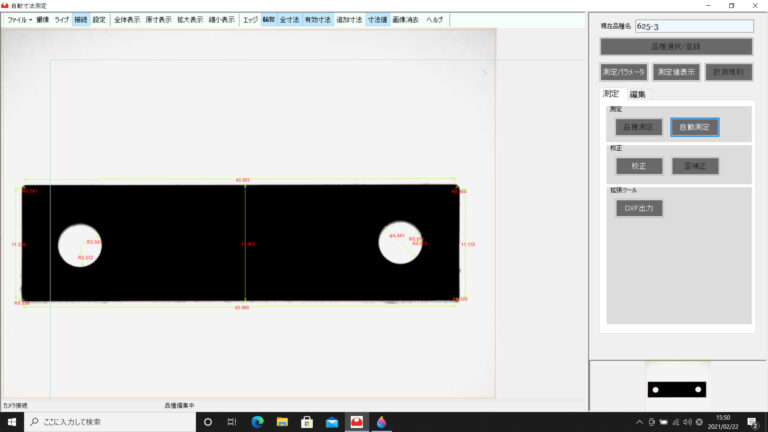Switch to the 編集 tab
The image size is (768, 432).
(637, 94)
